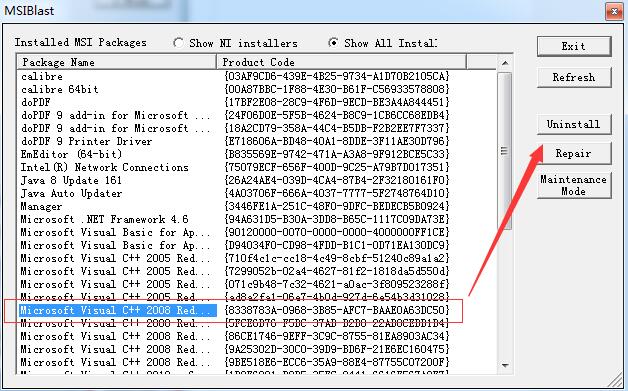628x391 pixels.
Task: Click doPDF add-in code {24F06D0E-5F5B-4624-B8C9-1CB6CC68EDB4}
Action: click(x=337, y=115)
